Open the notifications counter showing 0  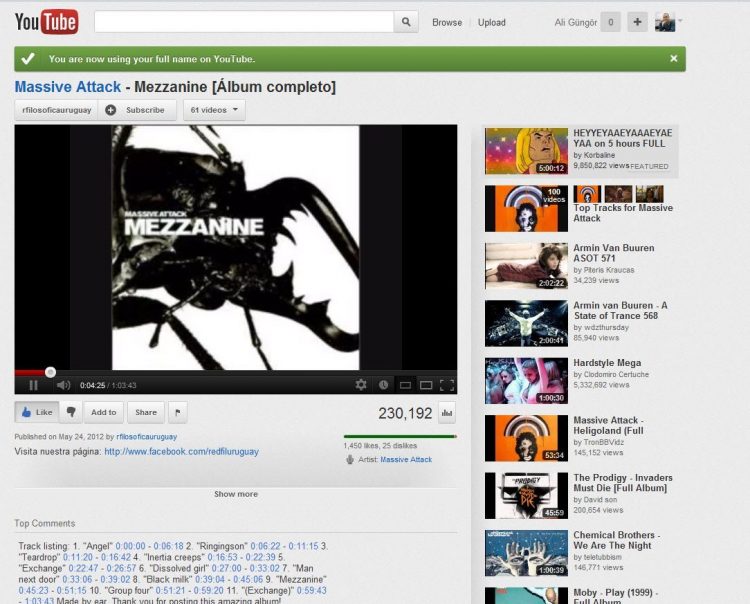(610, 22)
